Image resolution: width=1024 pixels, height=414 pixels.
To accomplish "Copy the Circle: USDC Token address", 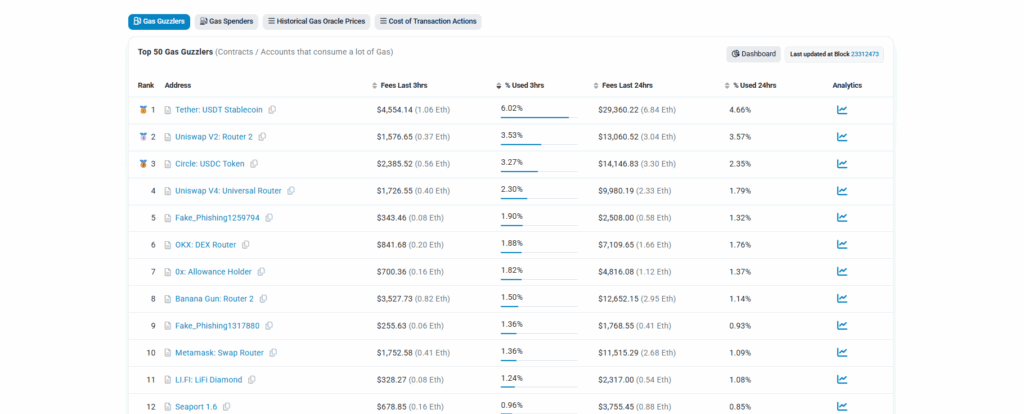I will [254, 164].
